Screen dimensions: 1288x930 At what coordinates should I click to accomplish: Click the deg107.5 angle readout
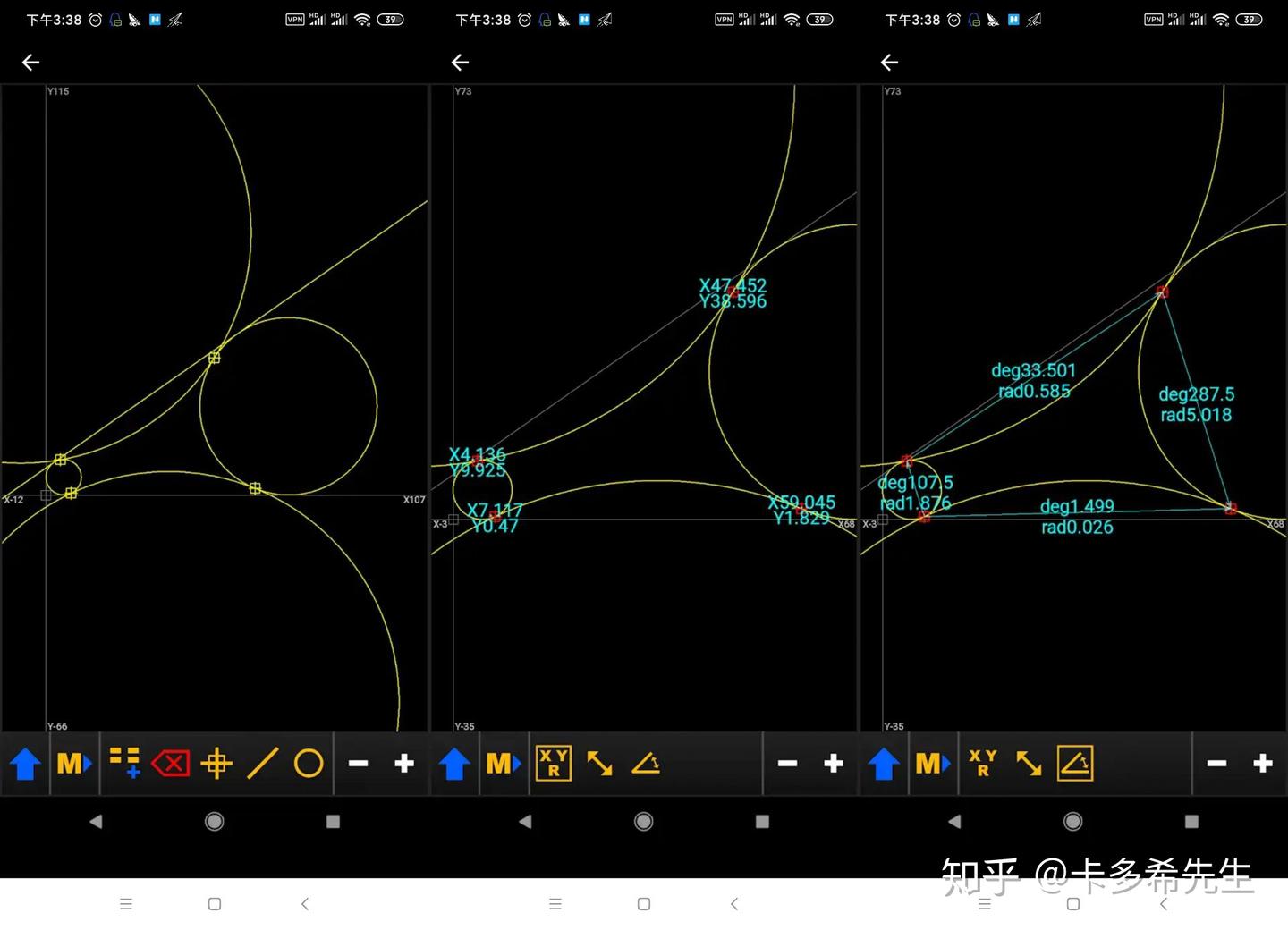pyautogui.click(x=916, y=483)
